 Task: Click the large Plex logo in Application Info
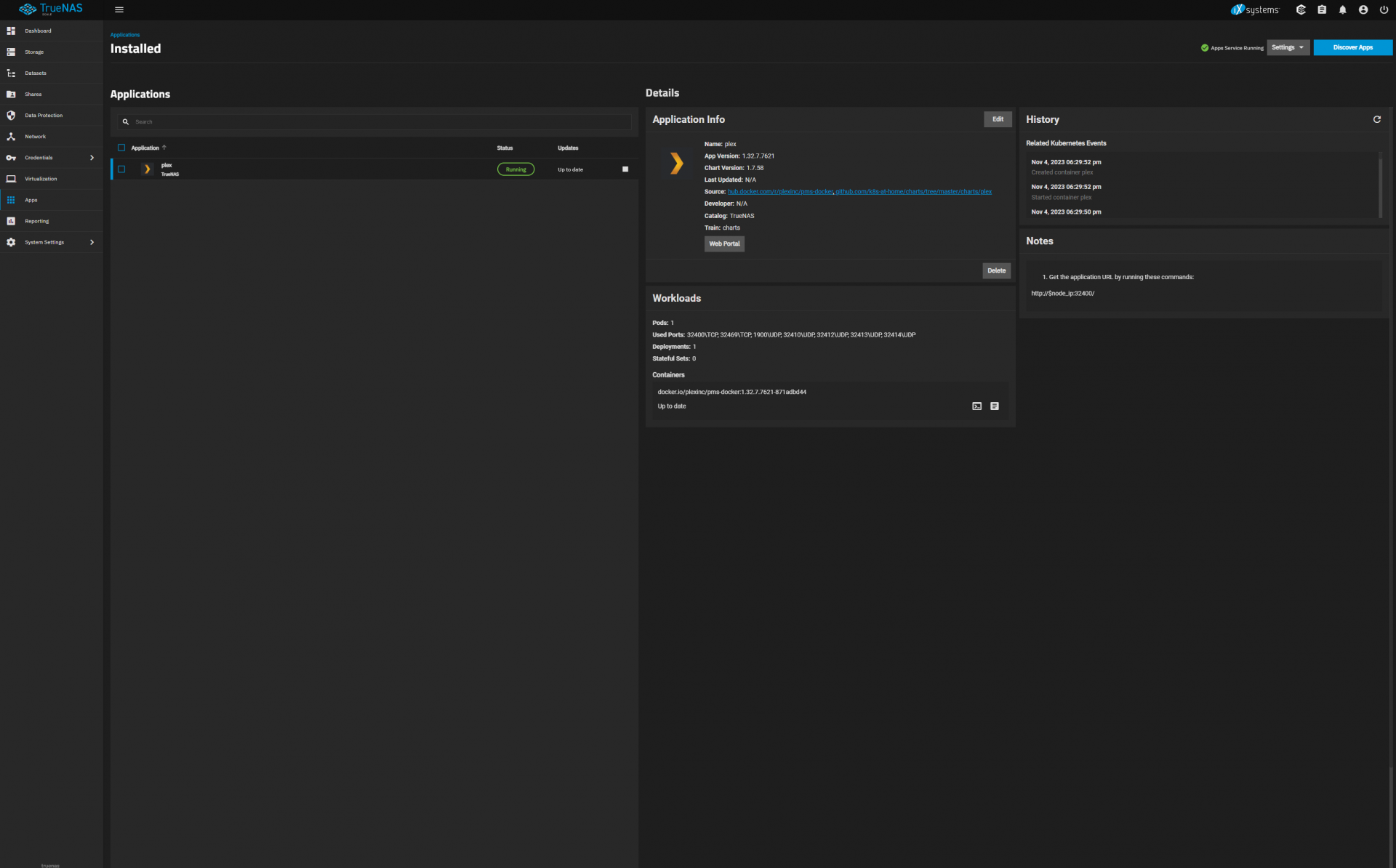coord(676,164)
